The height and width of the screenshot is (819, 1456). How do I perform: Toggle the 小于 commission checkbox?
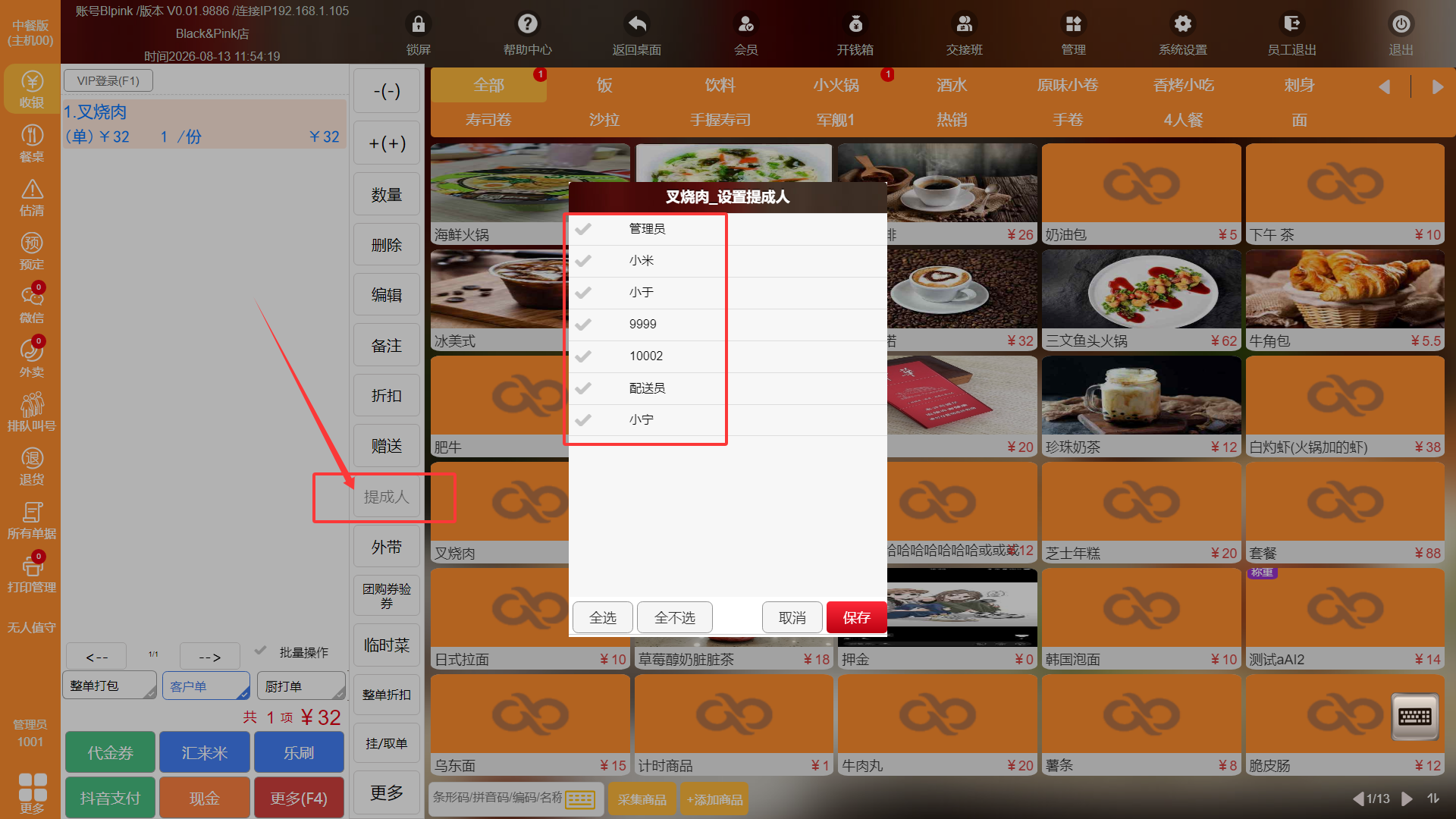pos(583,293)
